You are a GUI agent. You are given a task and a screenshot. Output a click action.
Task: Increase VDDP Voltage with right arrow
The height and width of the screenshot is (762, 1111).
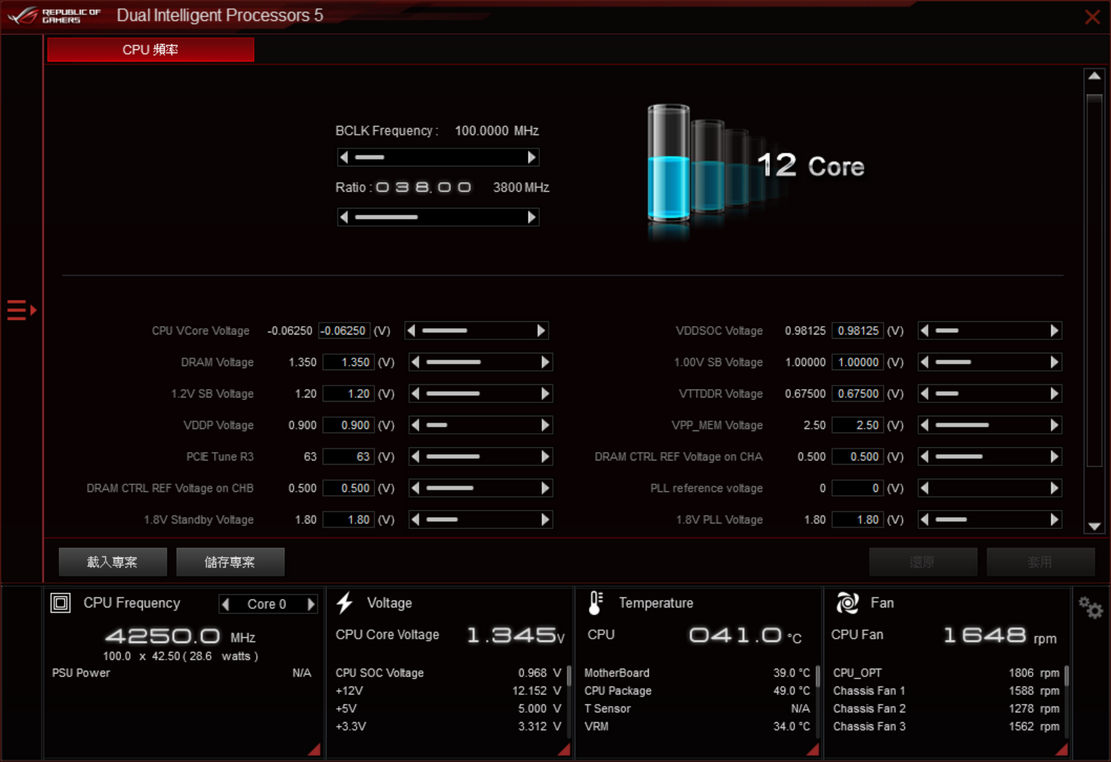[x=545, y=425]
